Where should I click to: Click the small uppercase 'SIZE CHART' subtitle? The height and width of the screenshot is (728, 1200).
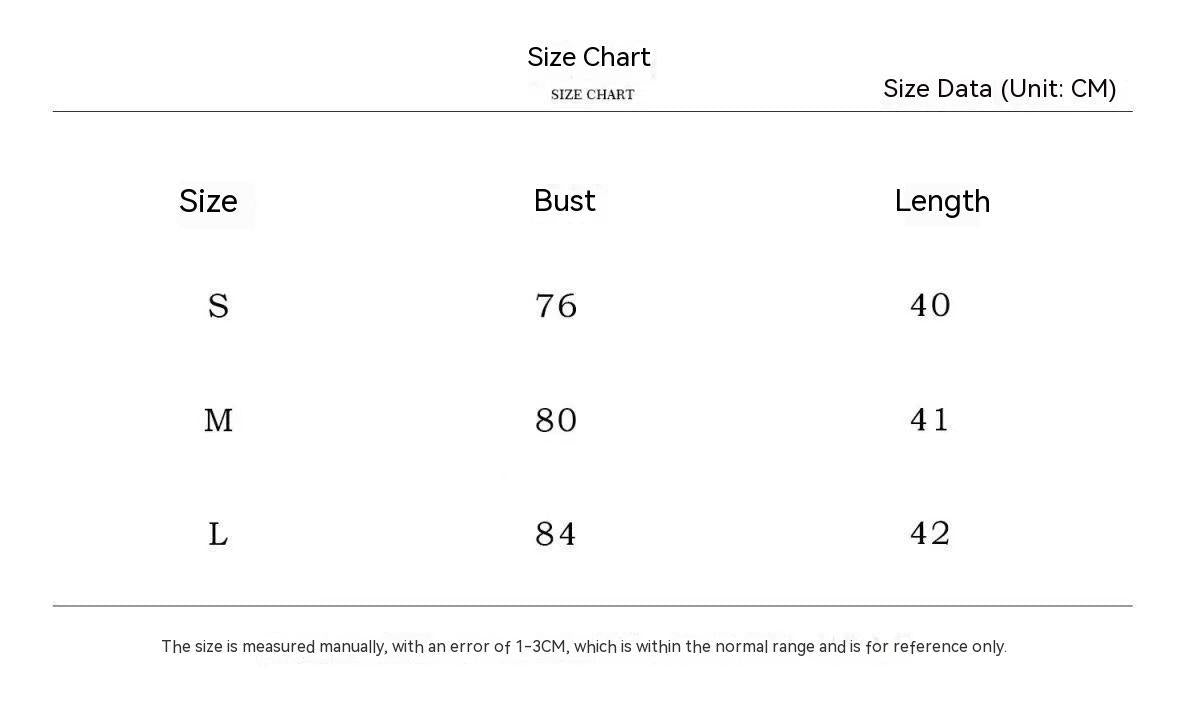click(x=592, y=95)
